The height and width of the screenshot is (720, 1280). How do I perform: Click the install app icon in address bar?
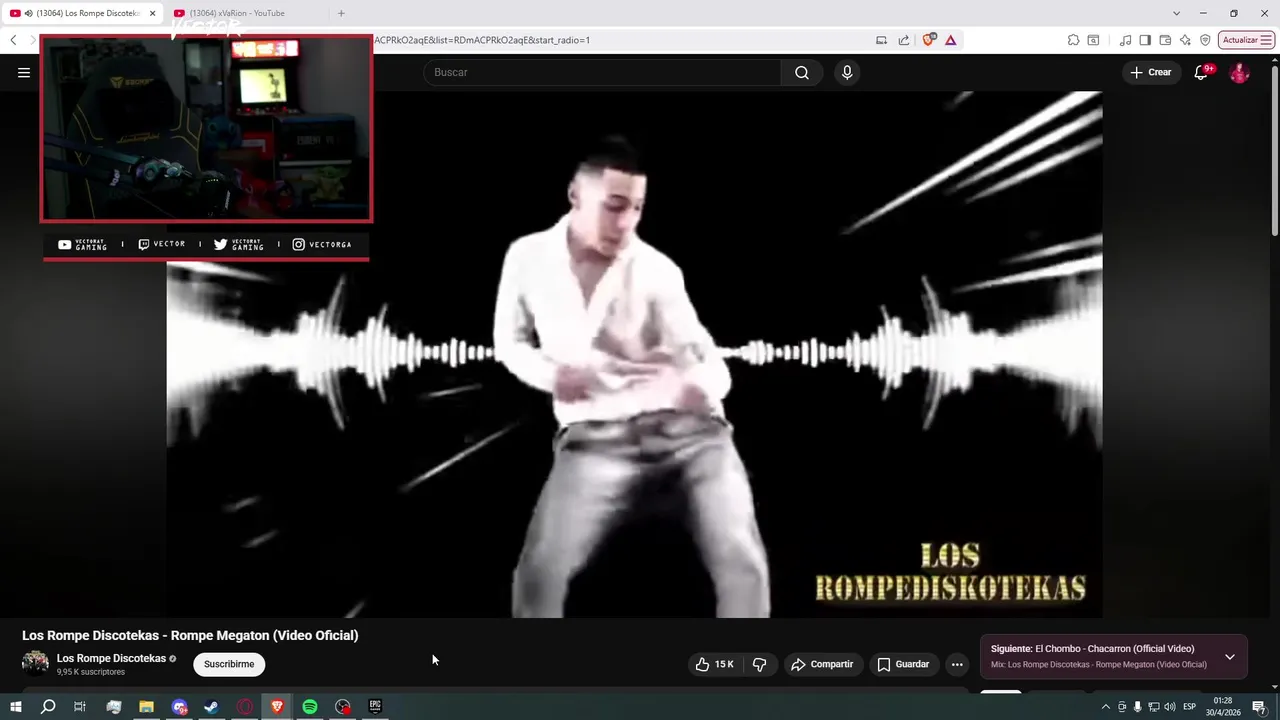881,40
